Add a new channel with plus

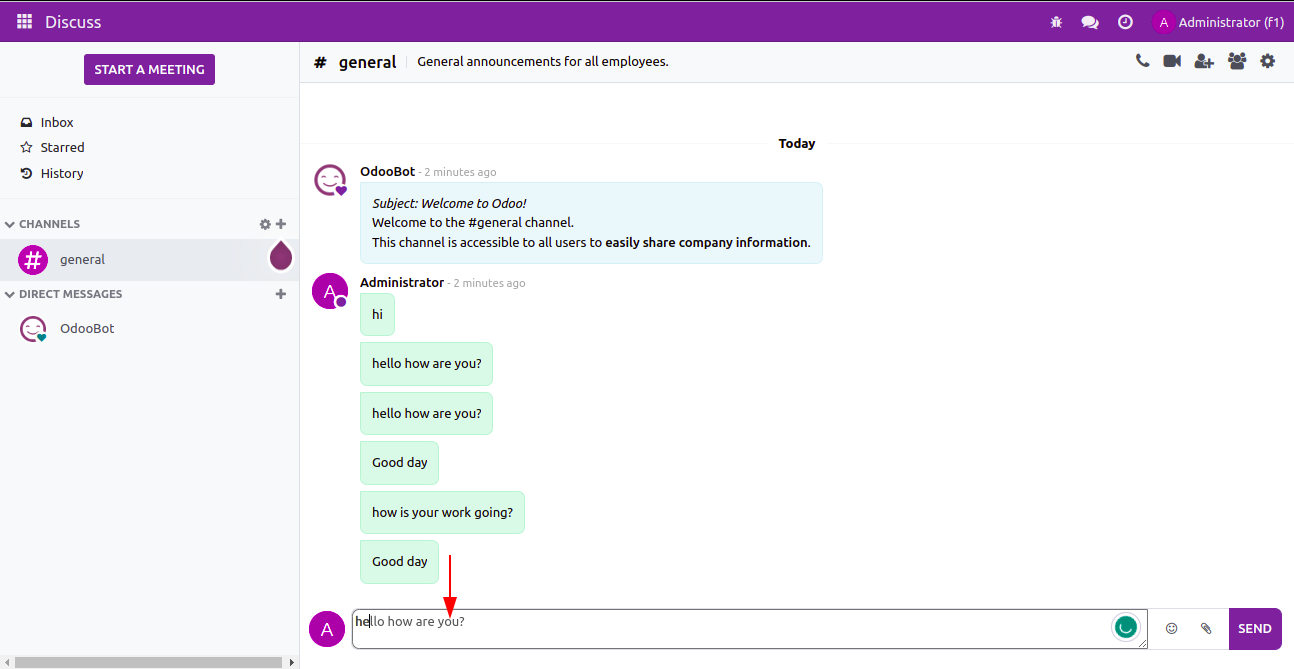[x=281, y=224]
